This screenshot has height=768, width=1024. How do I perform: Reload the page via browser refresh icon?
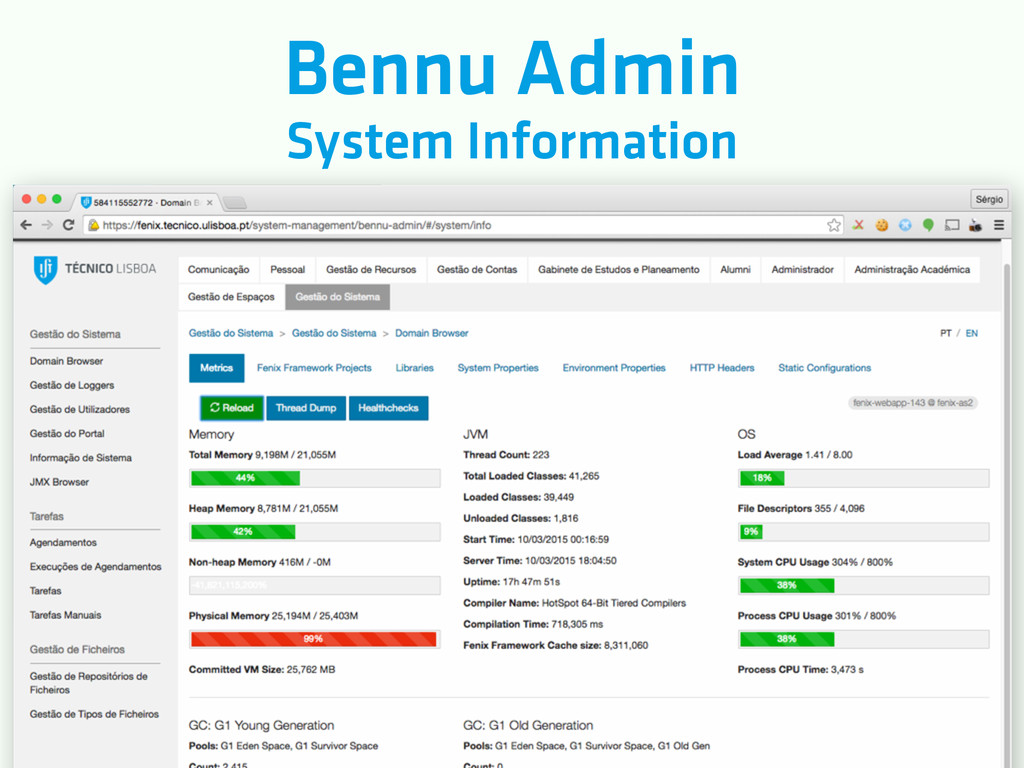pos(69,225)
